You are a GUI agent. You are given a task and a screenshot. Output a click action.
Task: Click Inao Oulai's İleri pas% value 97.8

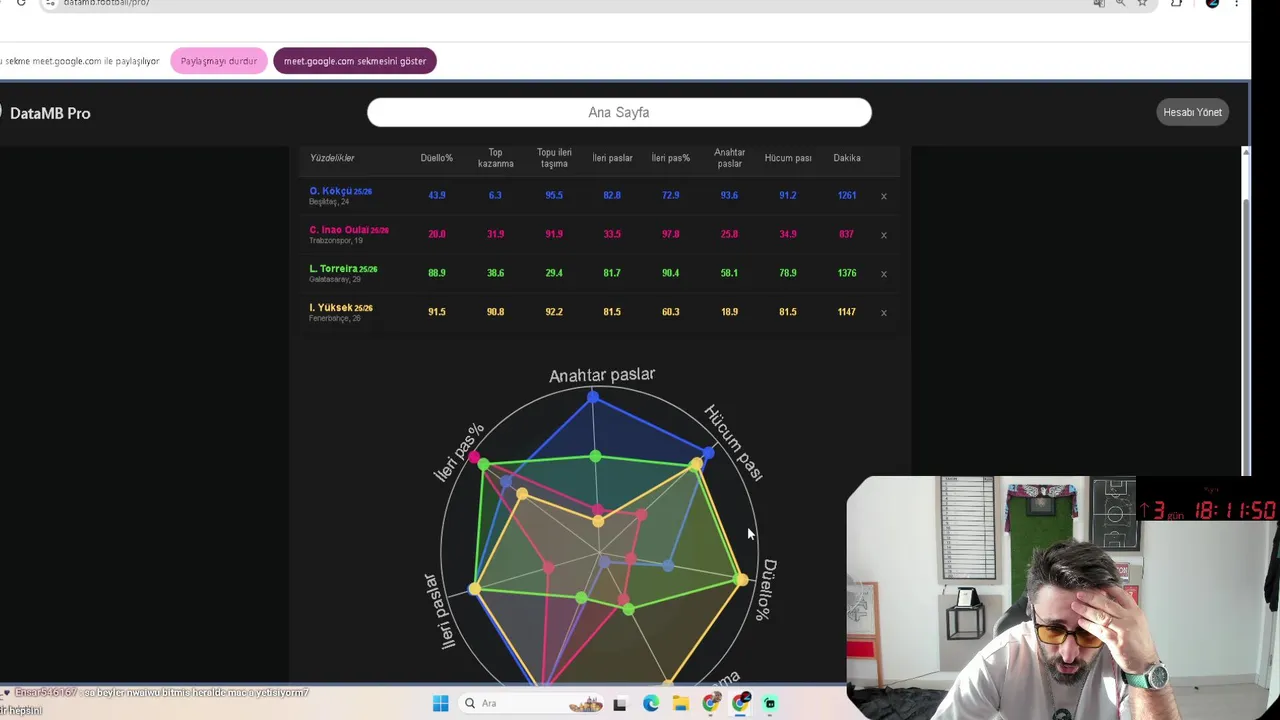pyautogui.click(x=670, y=235)
